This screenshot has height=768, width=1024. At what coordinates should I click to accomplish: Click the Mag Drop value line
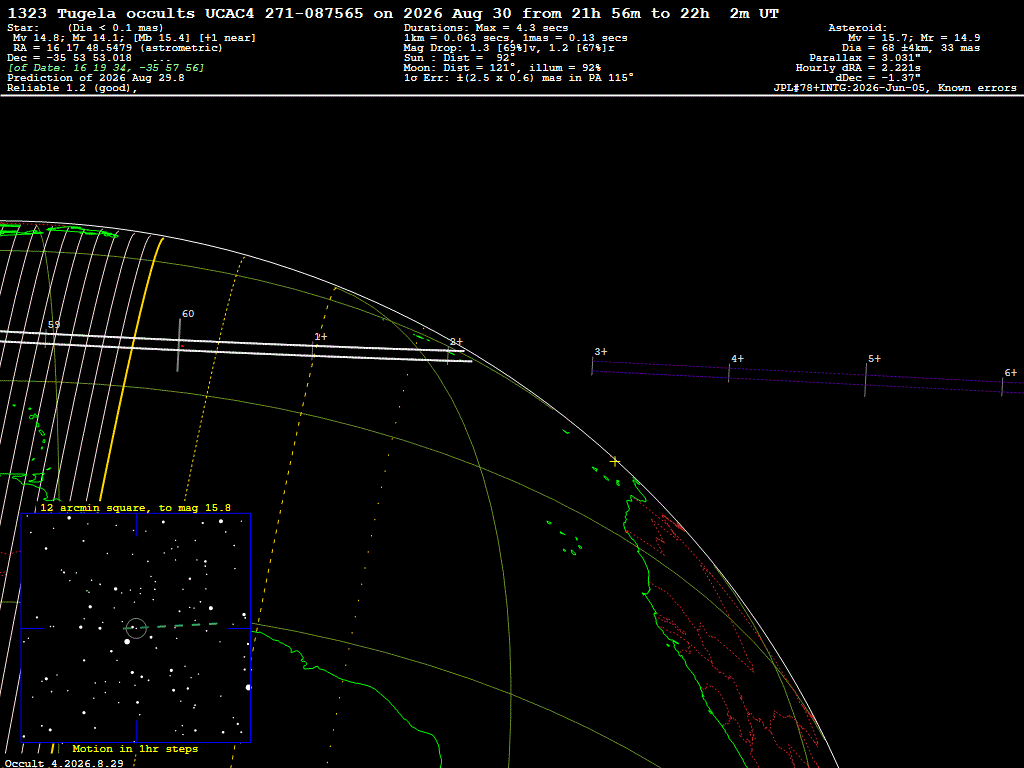[x=509, y=48]
